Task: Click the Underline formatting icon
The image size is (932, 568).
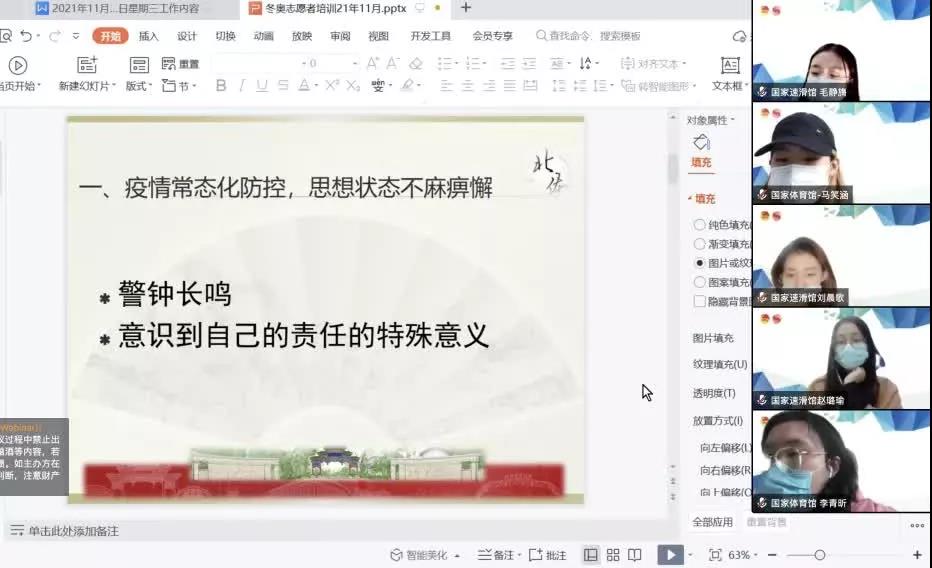Action: coord(262,86)
